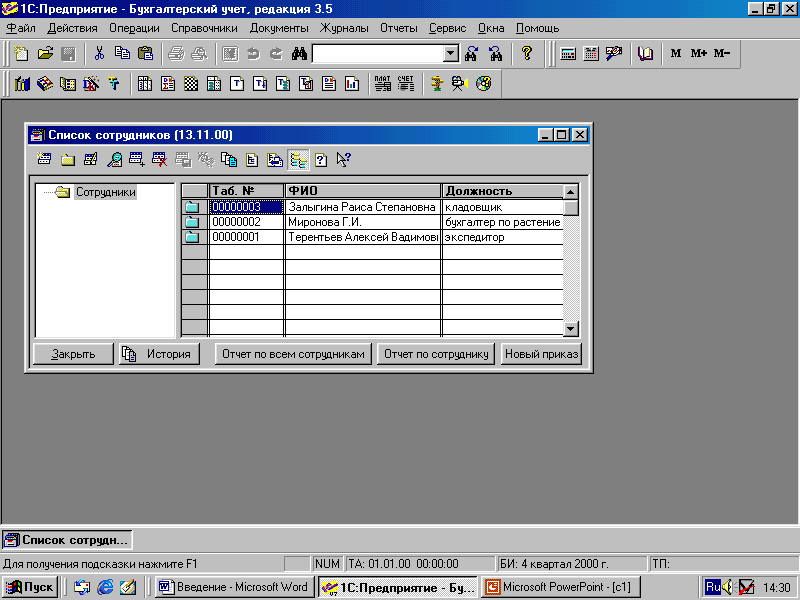Click the New group folder icon in employee list
The height and width of the screenshot is (600, 800).
click(68, 160)
